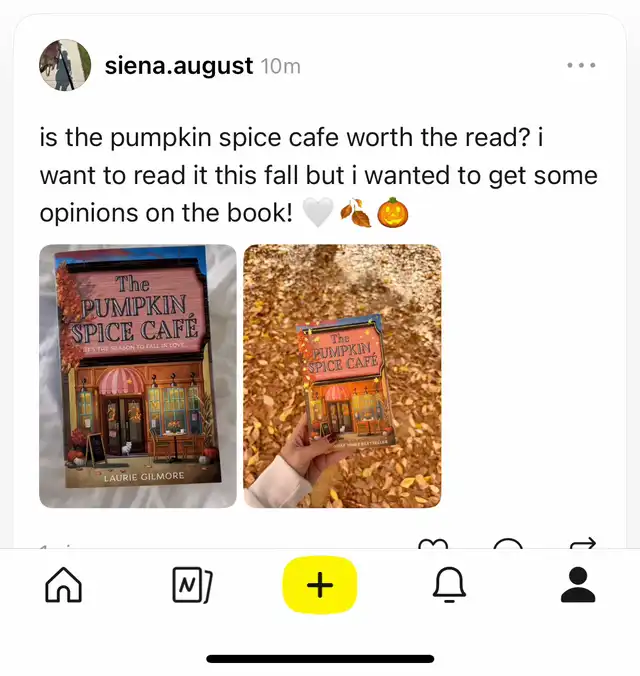Tap the white heart emoji in post
Viewport: 640px width, 676px height.
tap(318, 213)
